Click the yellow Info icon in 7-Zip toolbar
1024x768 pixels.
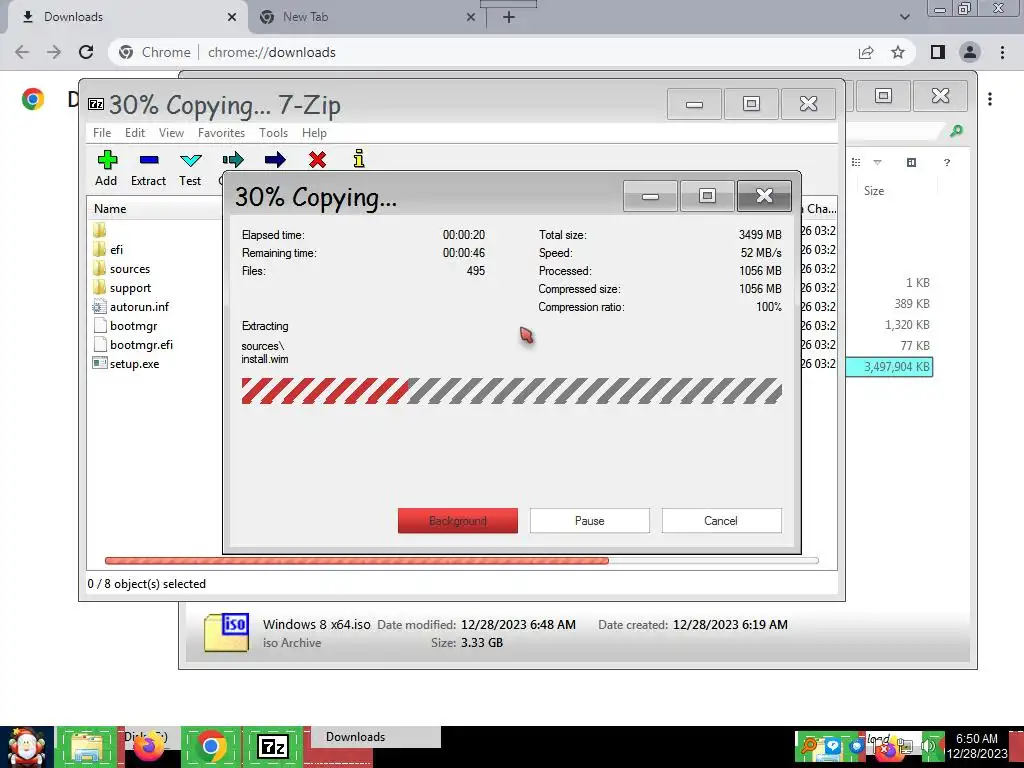click(x=359, y=159)
